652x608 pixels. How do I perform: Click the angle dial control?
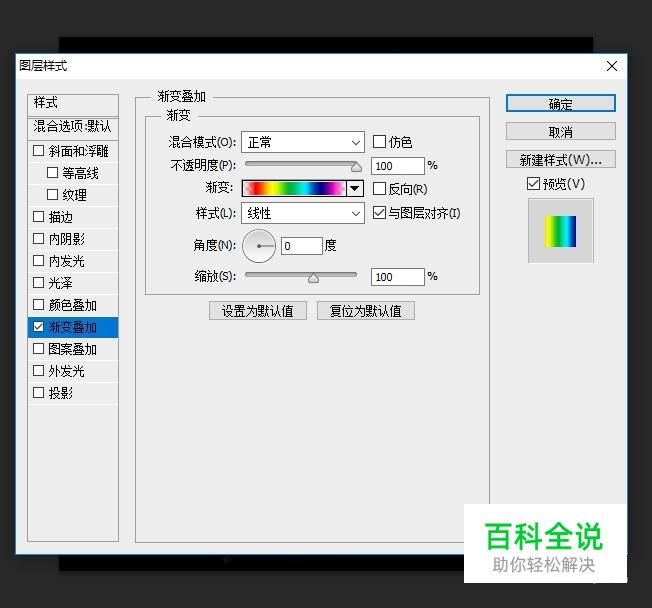(259, 246)
